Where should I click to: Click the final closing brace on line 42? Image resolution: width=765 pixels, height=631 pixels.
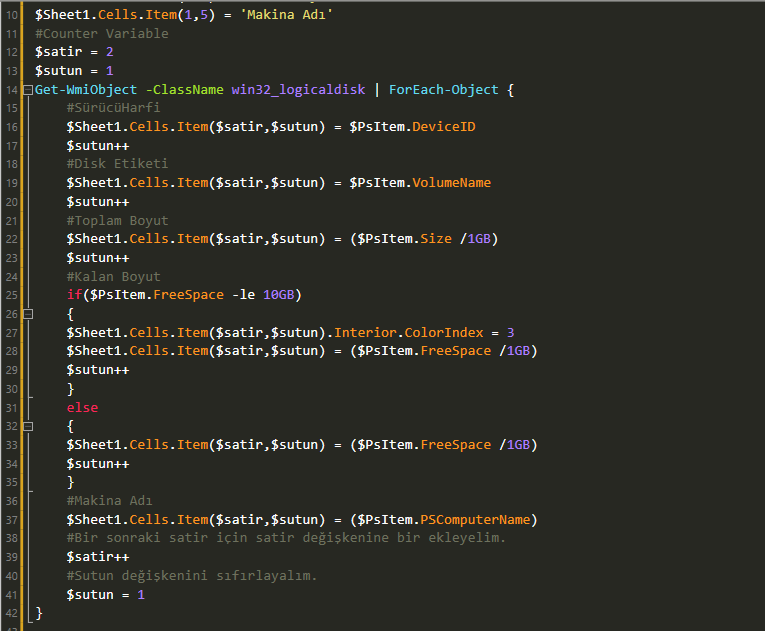(x=39, y=613)
